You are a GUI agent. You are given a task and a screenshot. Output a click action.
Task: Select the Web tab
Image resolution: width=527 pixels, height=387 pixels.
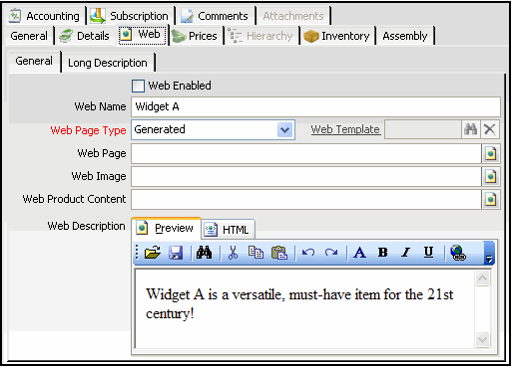(x=143, y=35)
